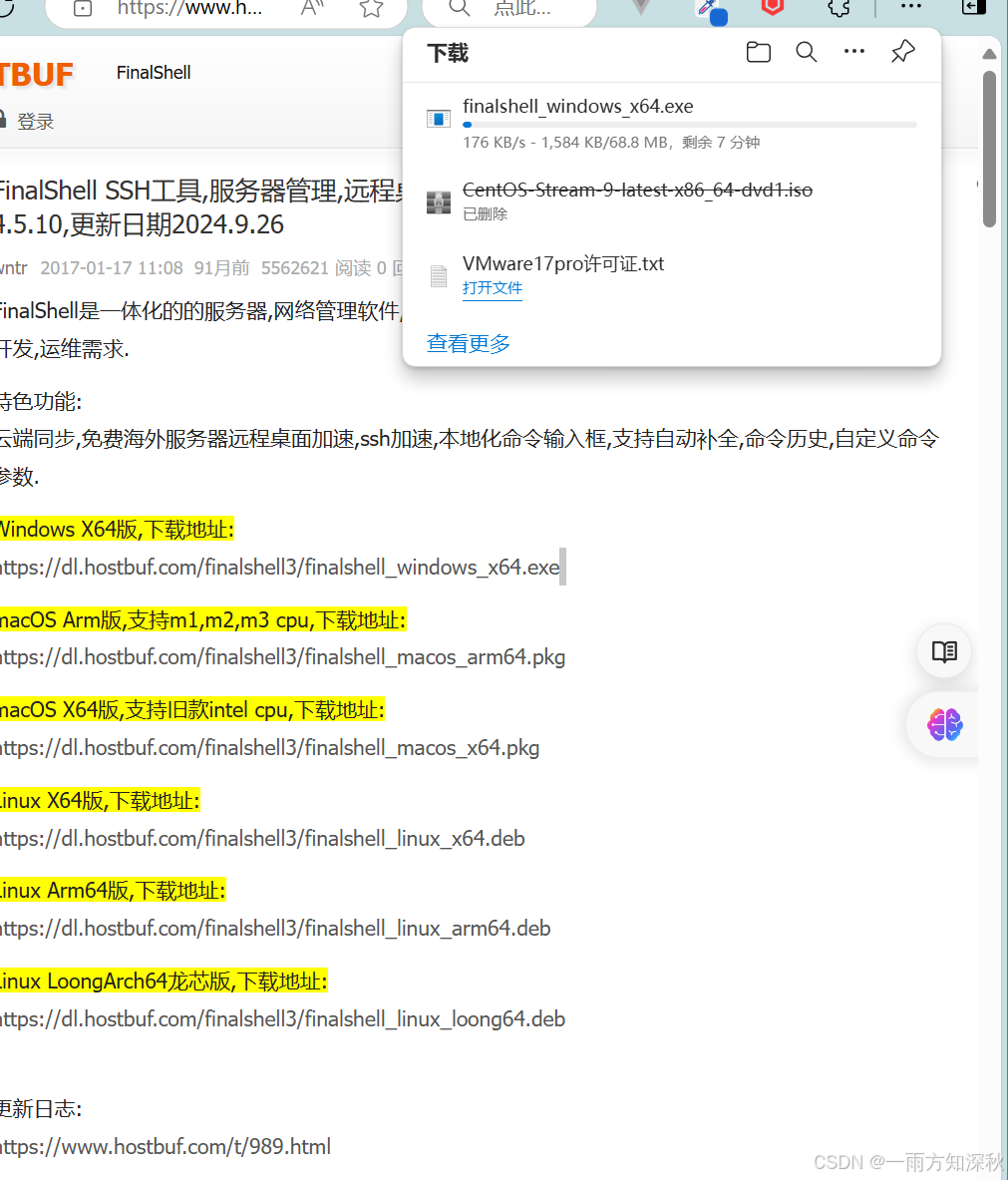The height and width of the screenshot is (1180, 1008).
Task: Click finalshell_windows_x64.exe file icon
Action: pyautogui.click(x=439, y=118)
